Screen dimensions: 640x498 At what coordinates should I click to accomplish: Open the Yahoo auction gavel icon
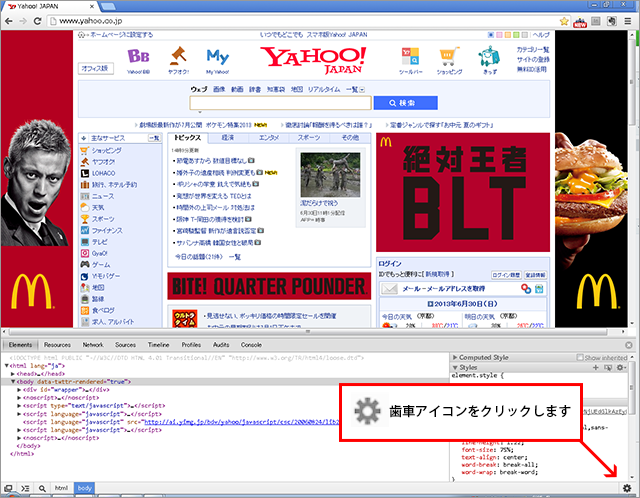pyautogui.click(x=178, y=56)
